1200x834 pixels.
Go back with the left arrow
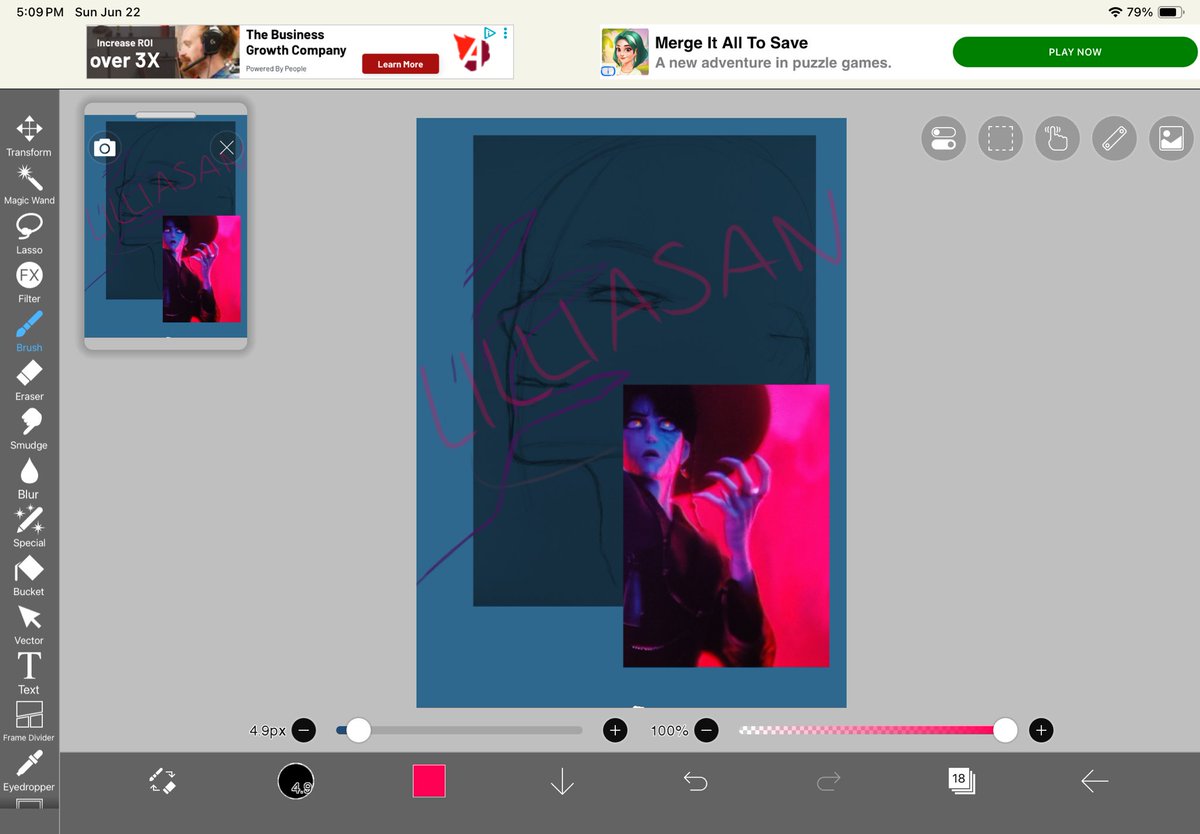1094,781
